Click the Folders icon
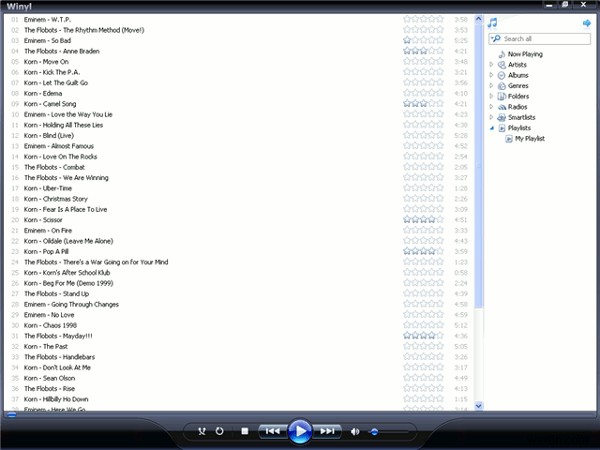Screen dimensions: 600x450 (502, 96)
